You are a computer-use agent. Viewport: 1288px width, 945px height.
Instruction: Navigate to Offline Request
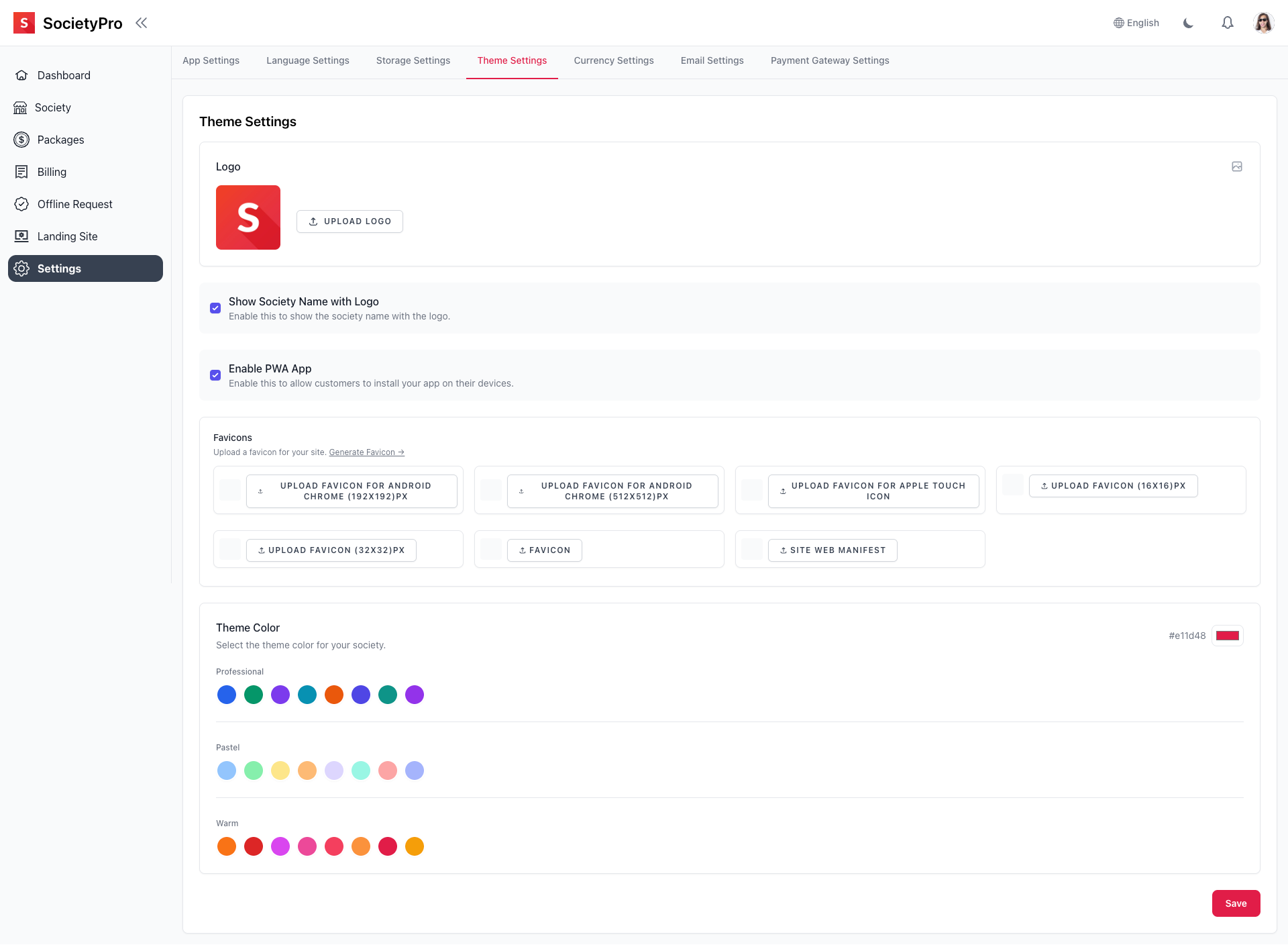point(74,204)
